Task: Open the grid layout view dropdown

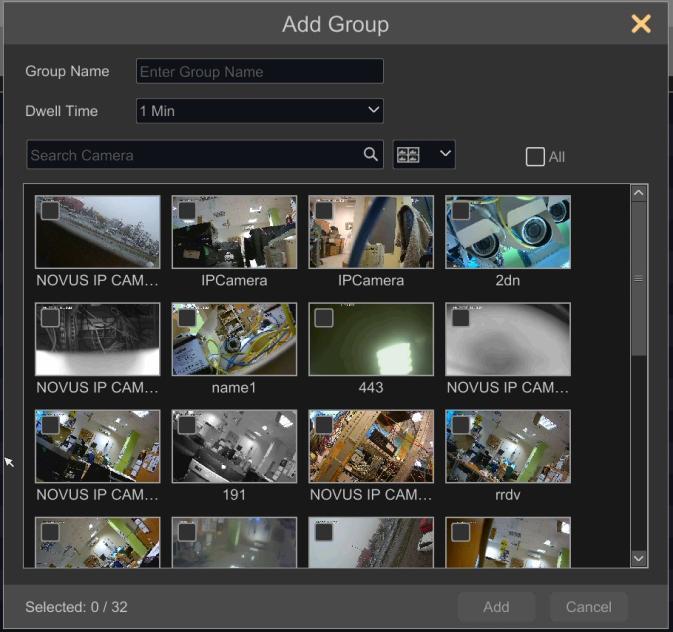Action: [424, 155]
